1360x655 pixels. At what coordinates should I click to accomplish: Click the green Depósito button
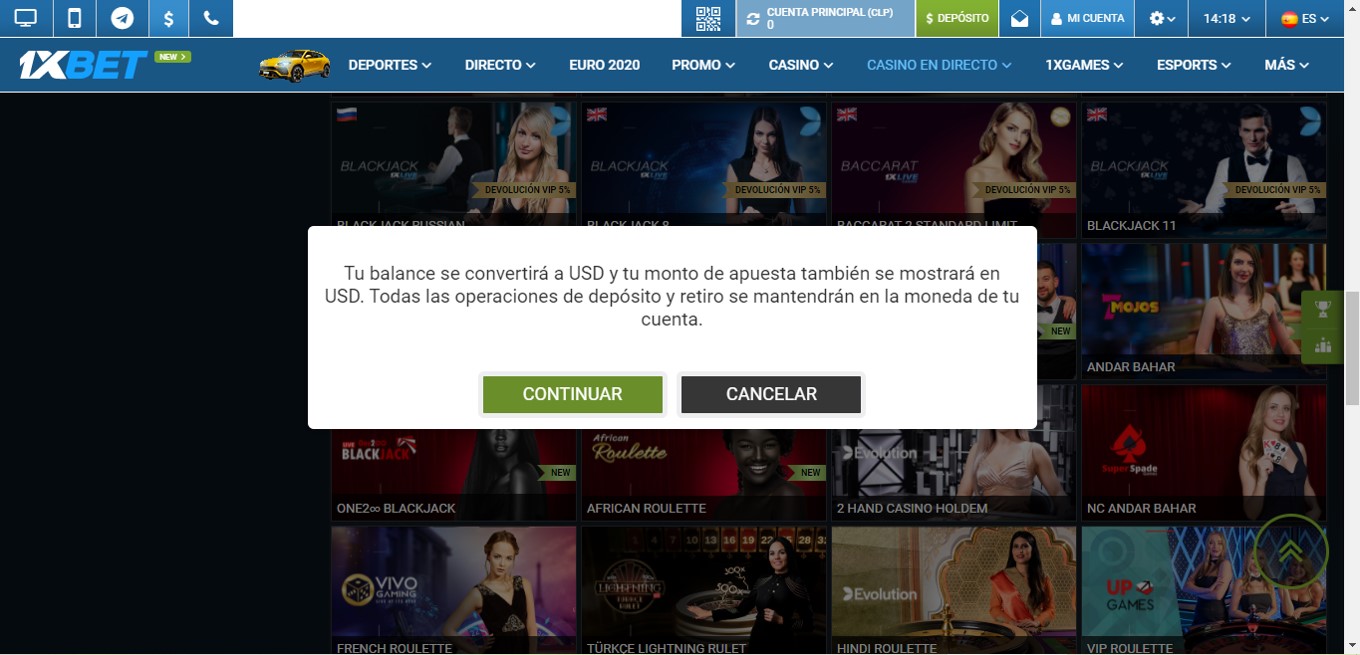[957, 18]
